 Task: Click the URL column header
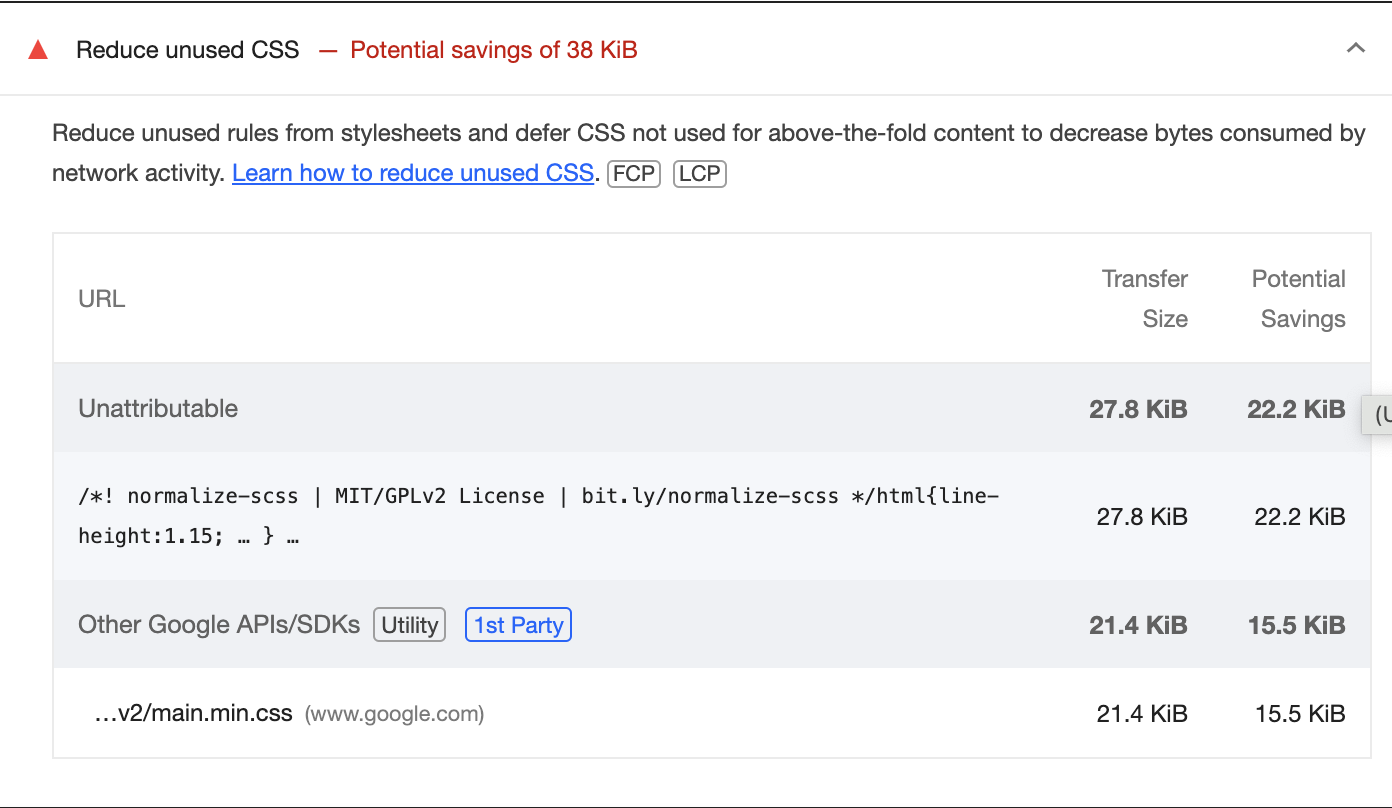(101, 299)
